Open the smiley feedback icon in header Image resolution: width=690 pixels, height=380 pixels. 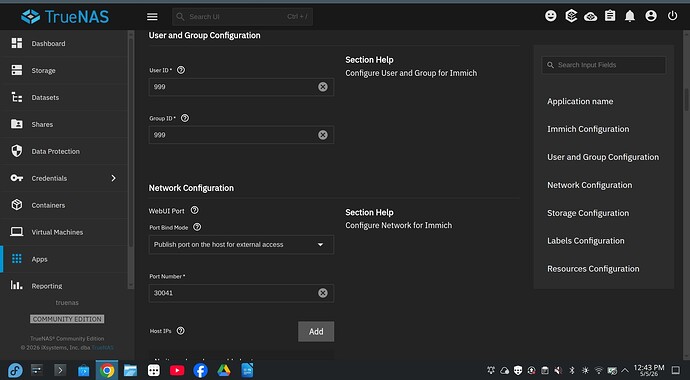[x=551, y=16]
